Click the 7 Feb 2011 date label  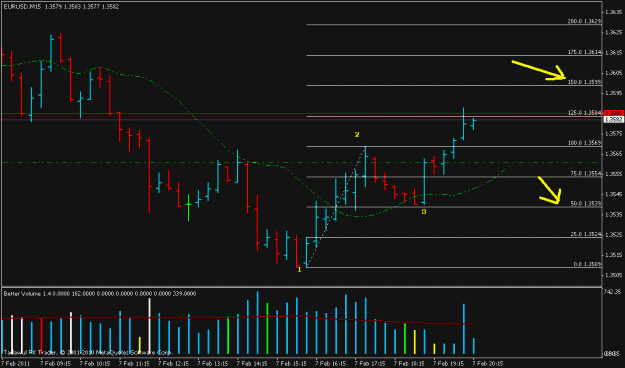coord(15,364)
